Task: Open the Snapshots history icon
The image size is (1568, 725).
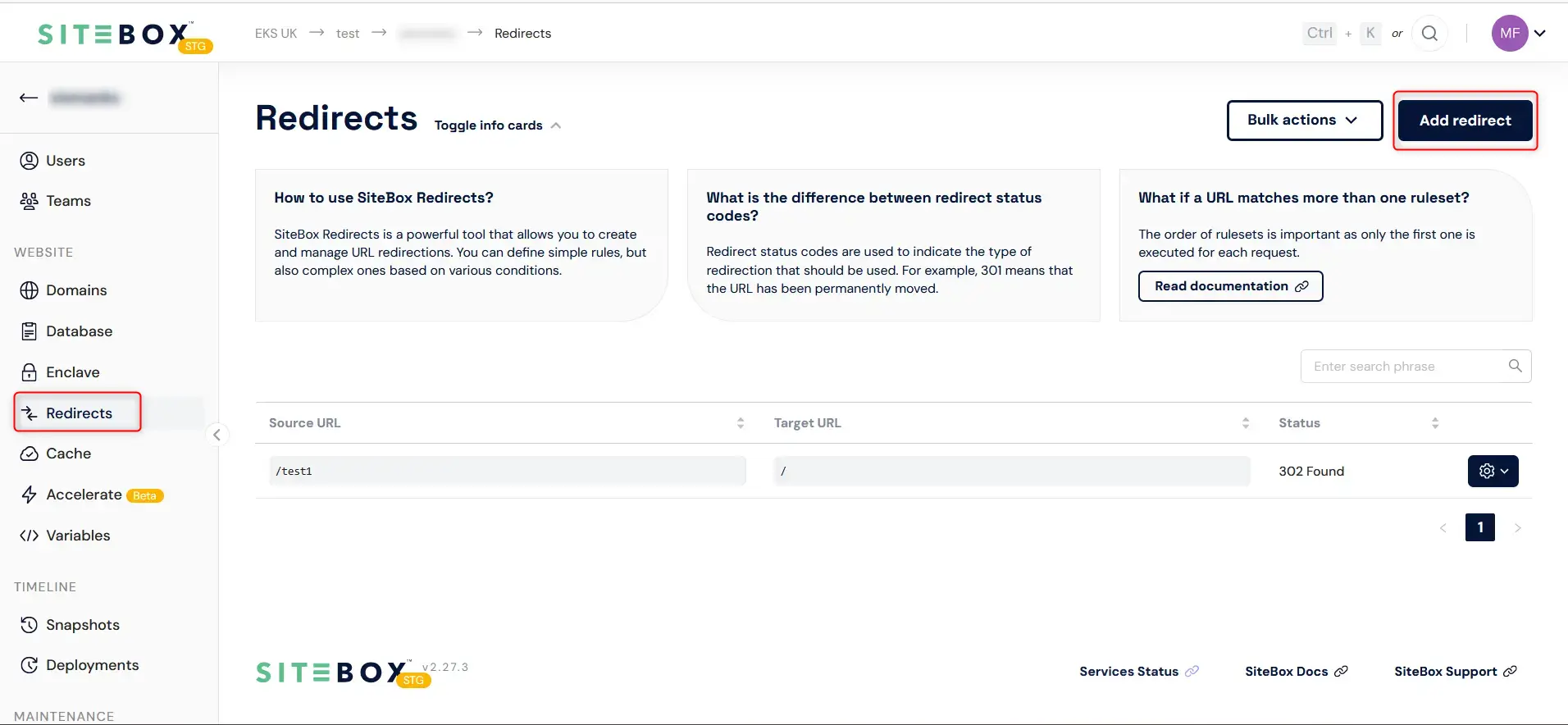Action: [30, 625]
